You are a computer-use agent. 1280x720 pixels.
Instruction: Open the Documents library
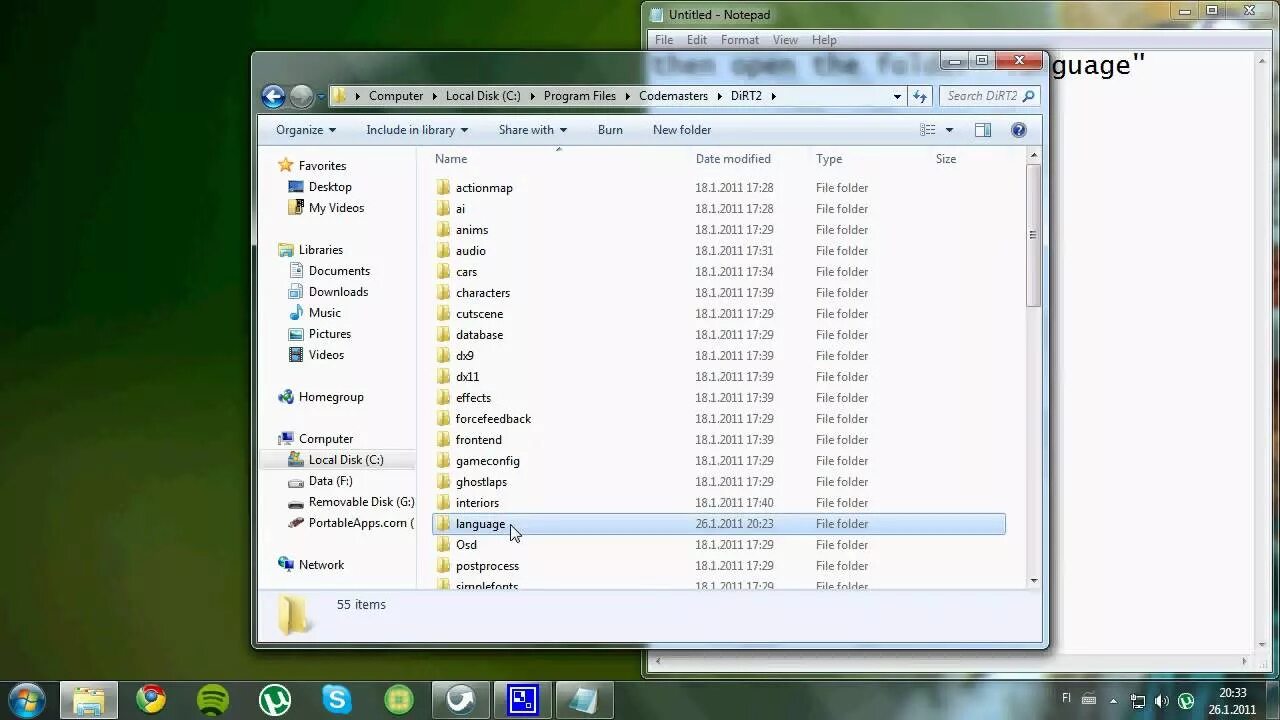coord(339,271)
